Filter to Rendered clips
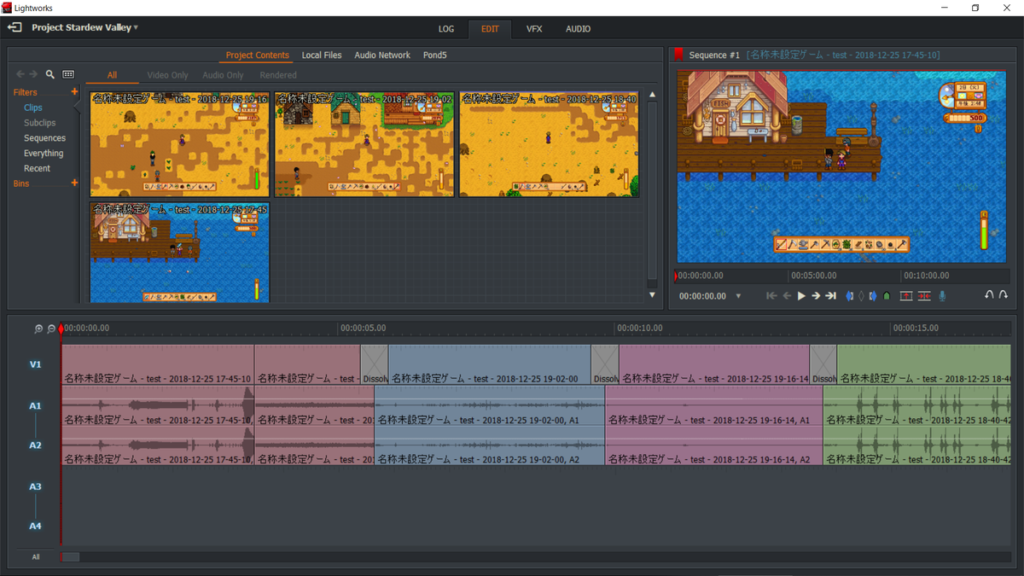 pos(278,75)
